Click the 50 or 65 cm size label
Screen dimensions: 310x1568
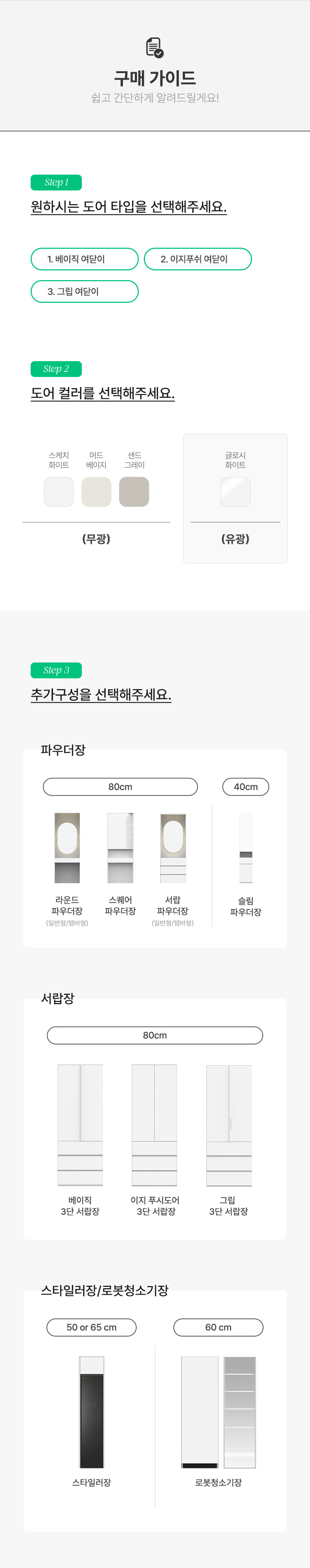click(91, 1327)
